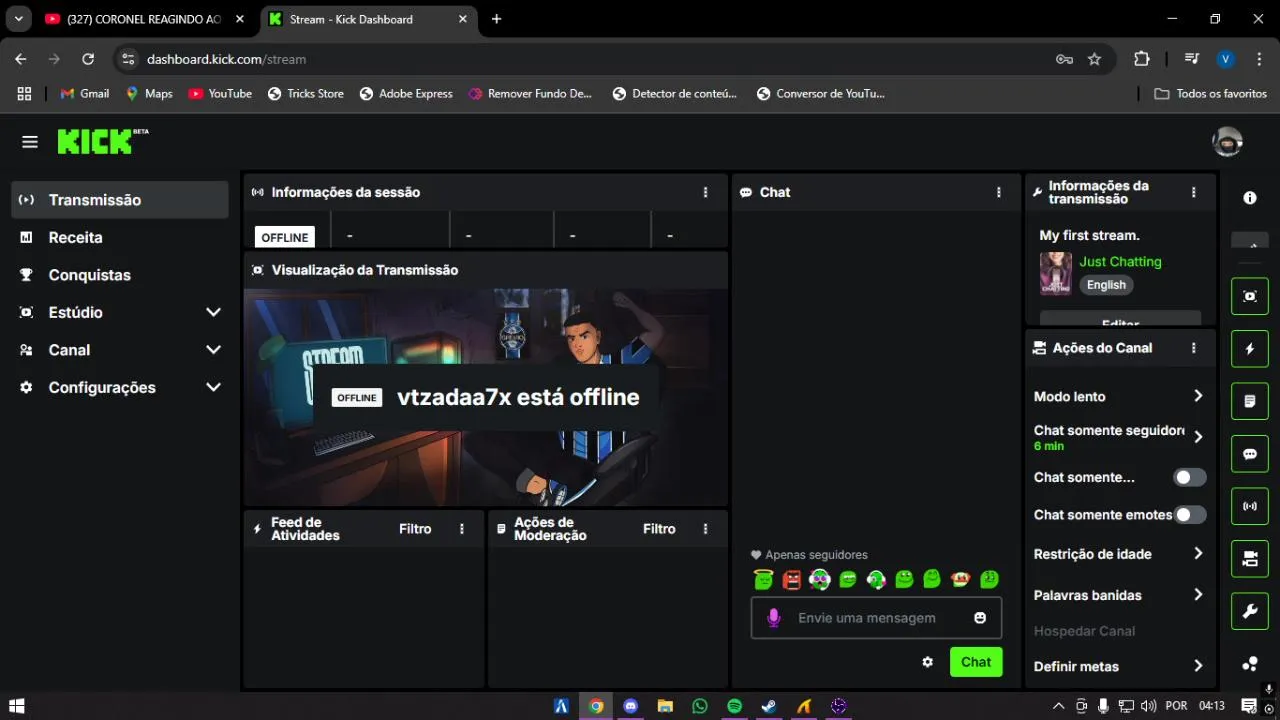The width and height of the screenshot is (1280, 720).
Task: Open Adobe Express bookmark
Action: point(406,93)
